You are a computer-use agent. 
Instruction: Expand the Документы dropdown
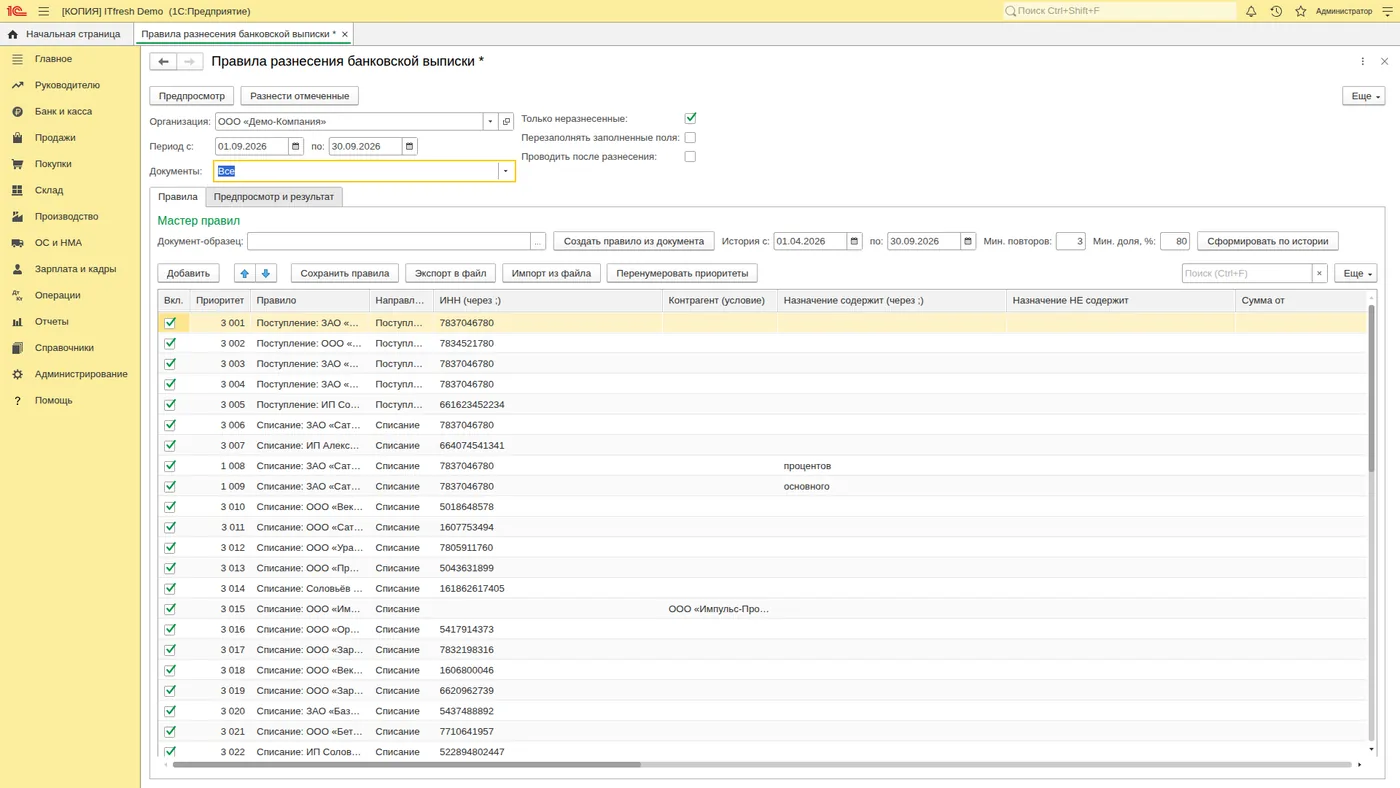506,171
